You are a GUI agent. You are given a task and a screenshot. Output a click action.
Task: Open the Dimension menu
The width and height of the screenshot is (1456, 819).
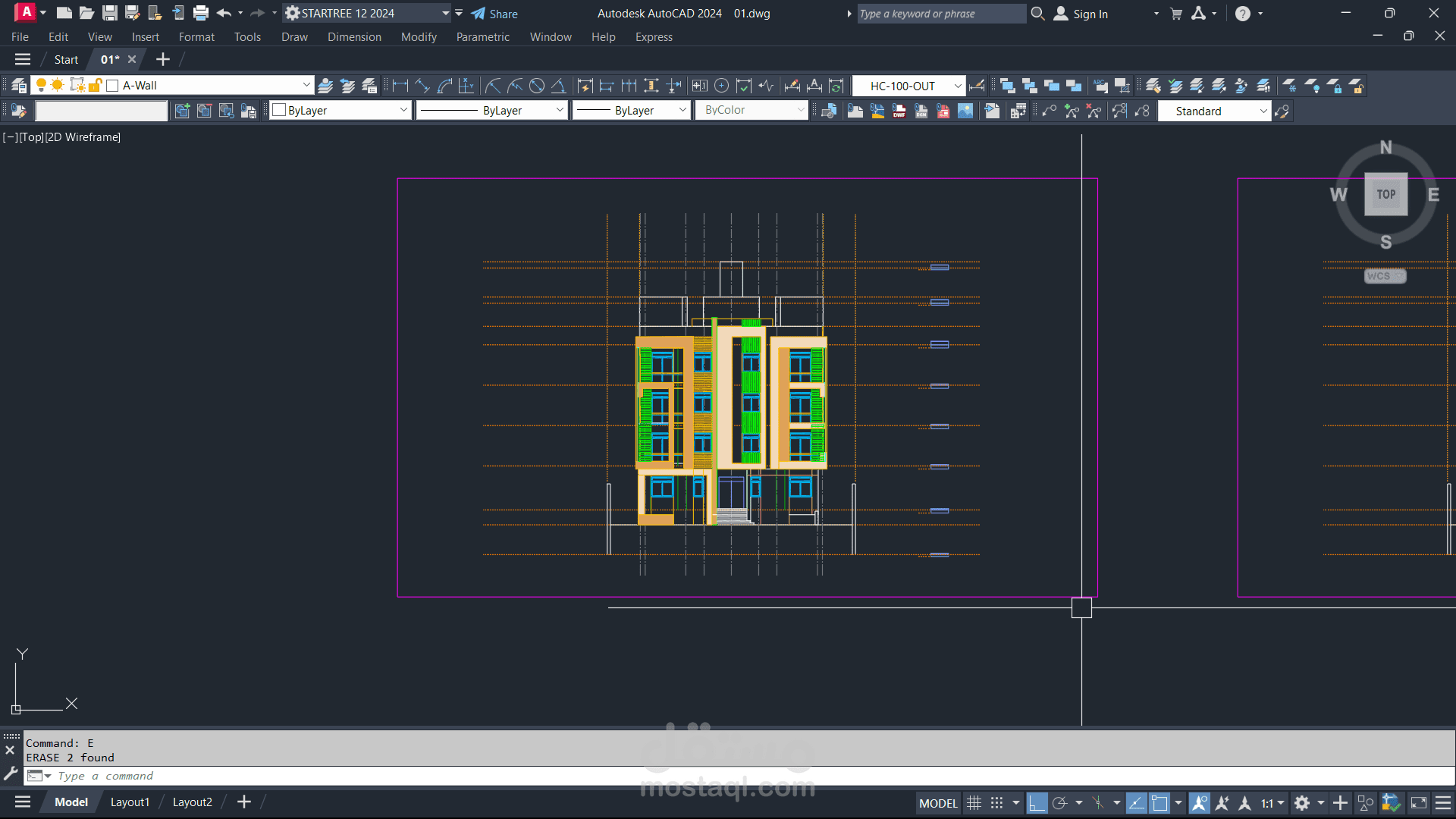pos(354,36)
